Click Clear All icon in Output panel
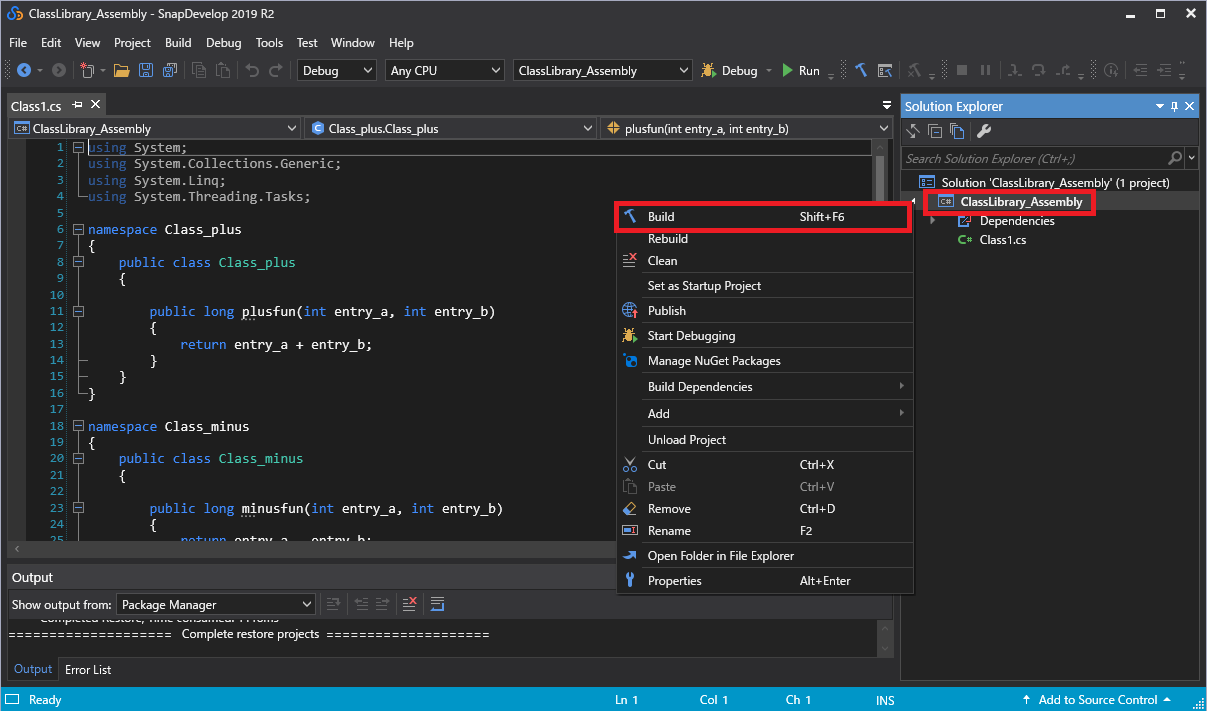The image size is (1207, 711). click(x=409, y=604)
